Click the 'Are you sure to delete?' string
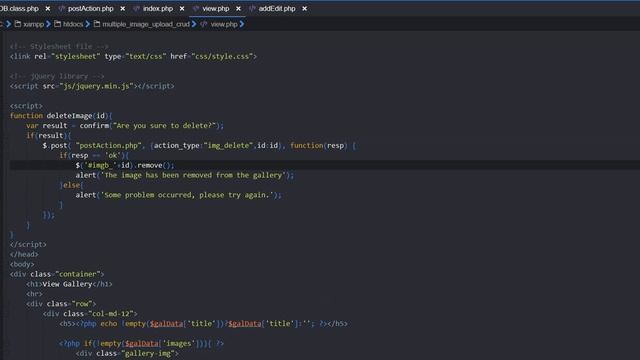640x360 pixels. click(x=164, y=126)
